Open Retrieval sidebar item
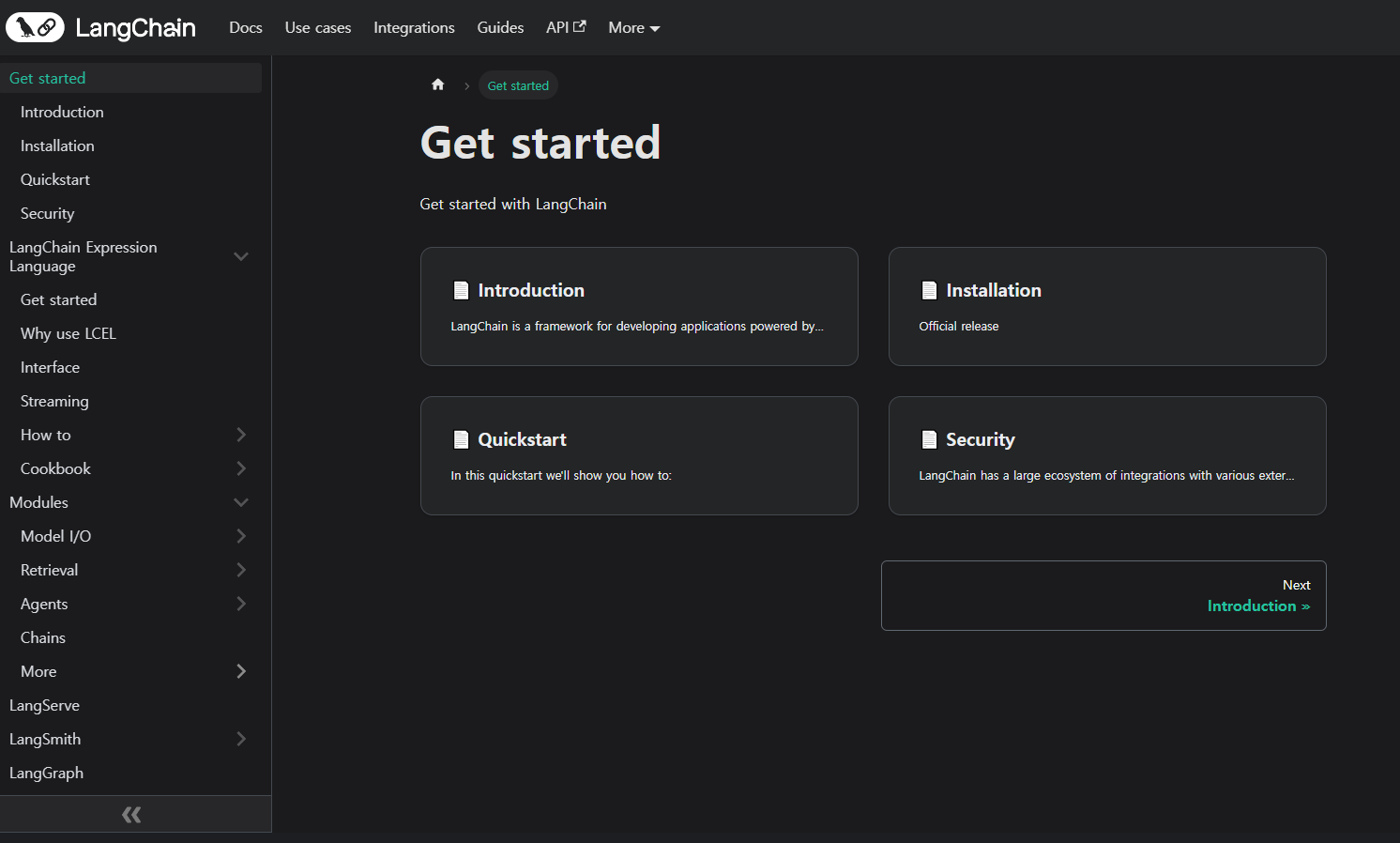Viewport: 1400px width, 843px height. [x=49, y=570]
